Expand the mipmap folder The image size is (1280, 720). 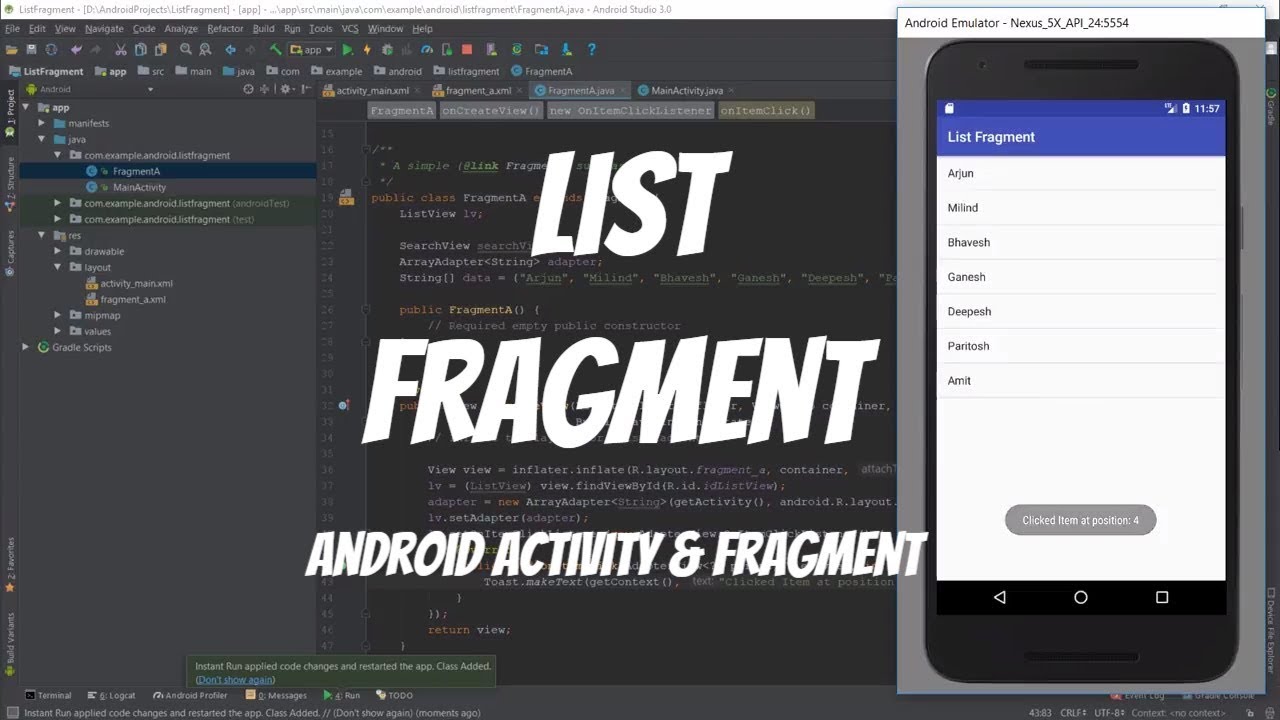(59, 315)
